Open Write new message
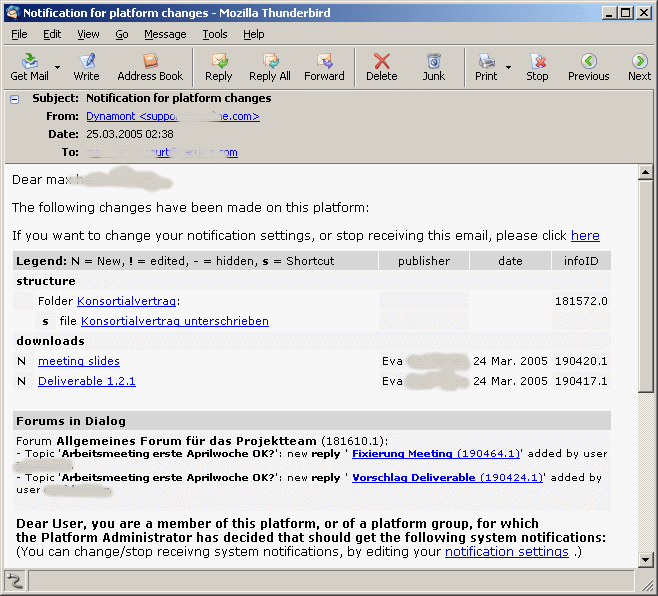 [x=86, y=67]
